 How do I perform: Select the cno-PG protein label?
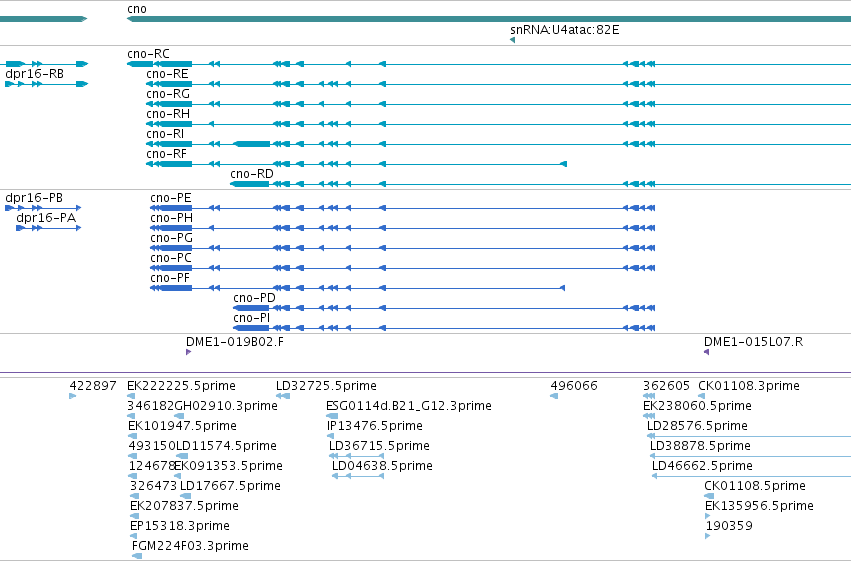click(x=172, y=238)
